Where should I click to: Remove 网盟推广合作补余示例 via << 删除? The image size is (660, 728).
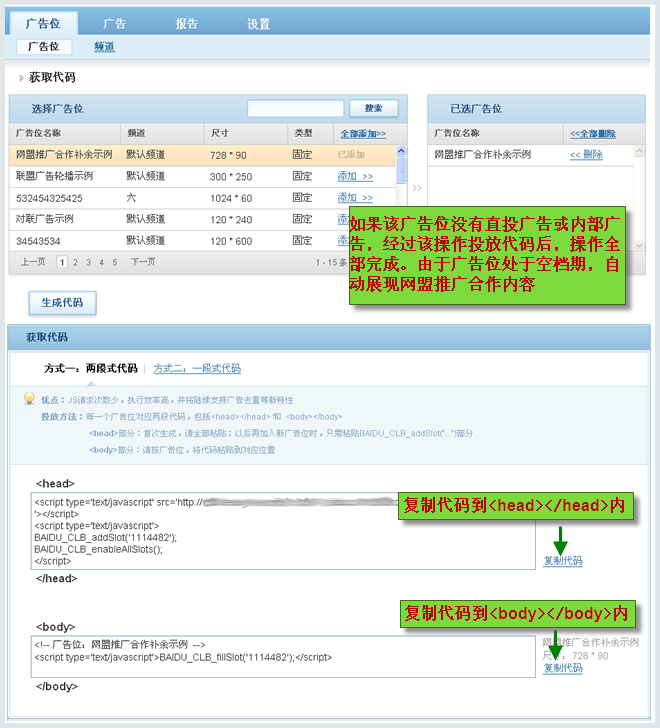tap(586, 155)
